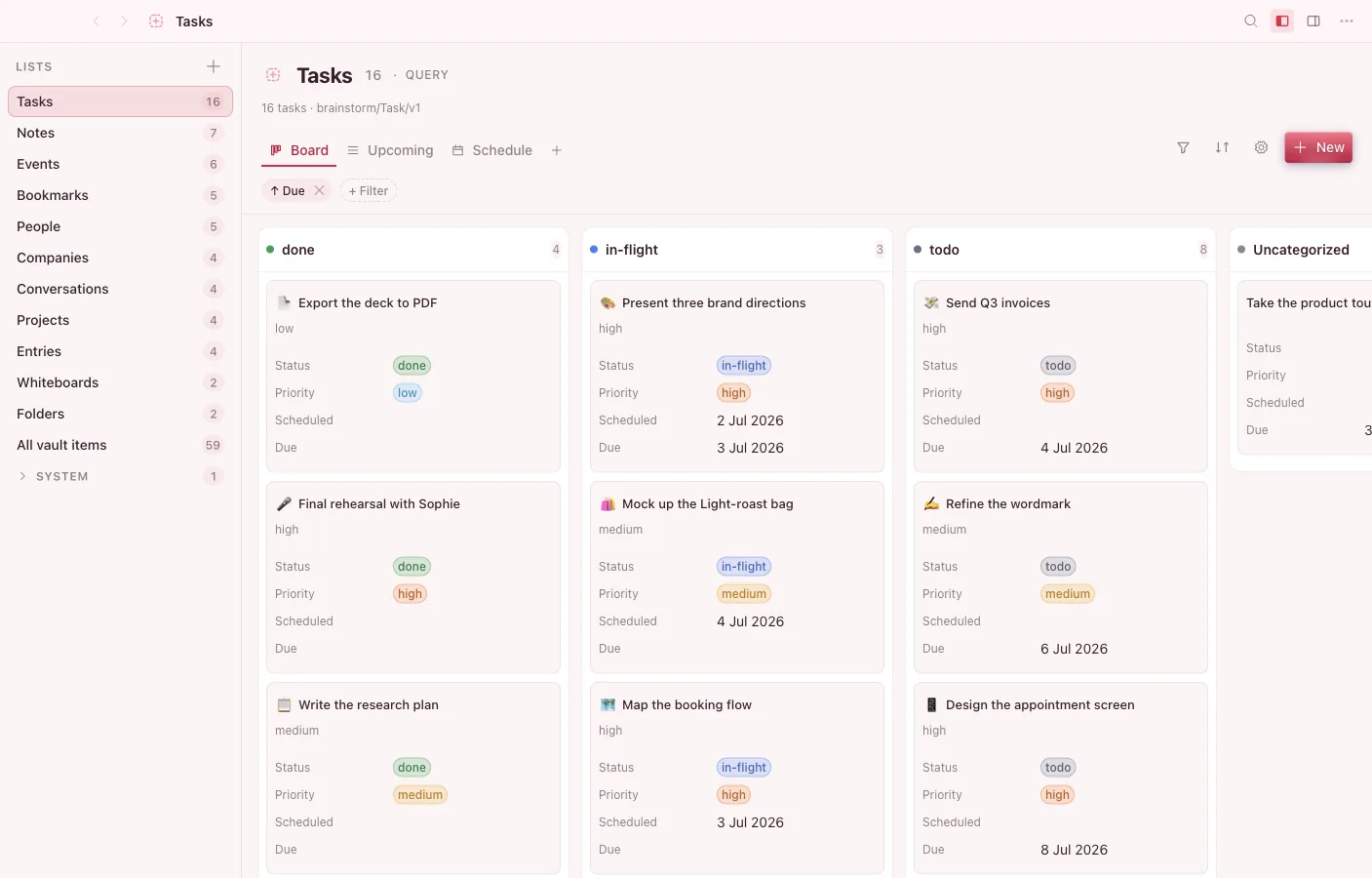Image resolution: width=1372 pixels, height=878 pixels.
Task: Open the Companies list
Action: 120,258
